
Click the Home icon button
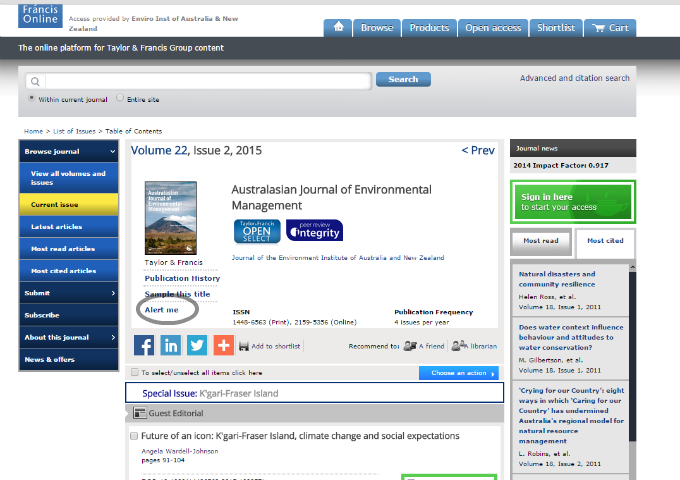340,28
